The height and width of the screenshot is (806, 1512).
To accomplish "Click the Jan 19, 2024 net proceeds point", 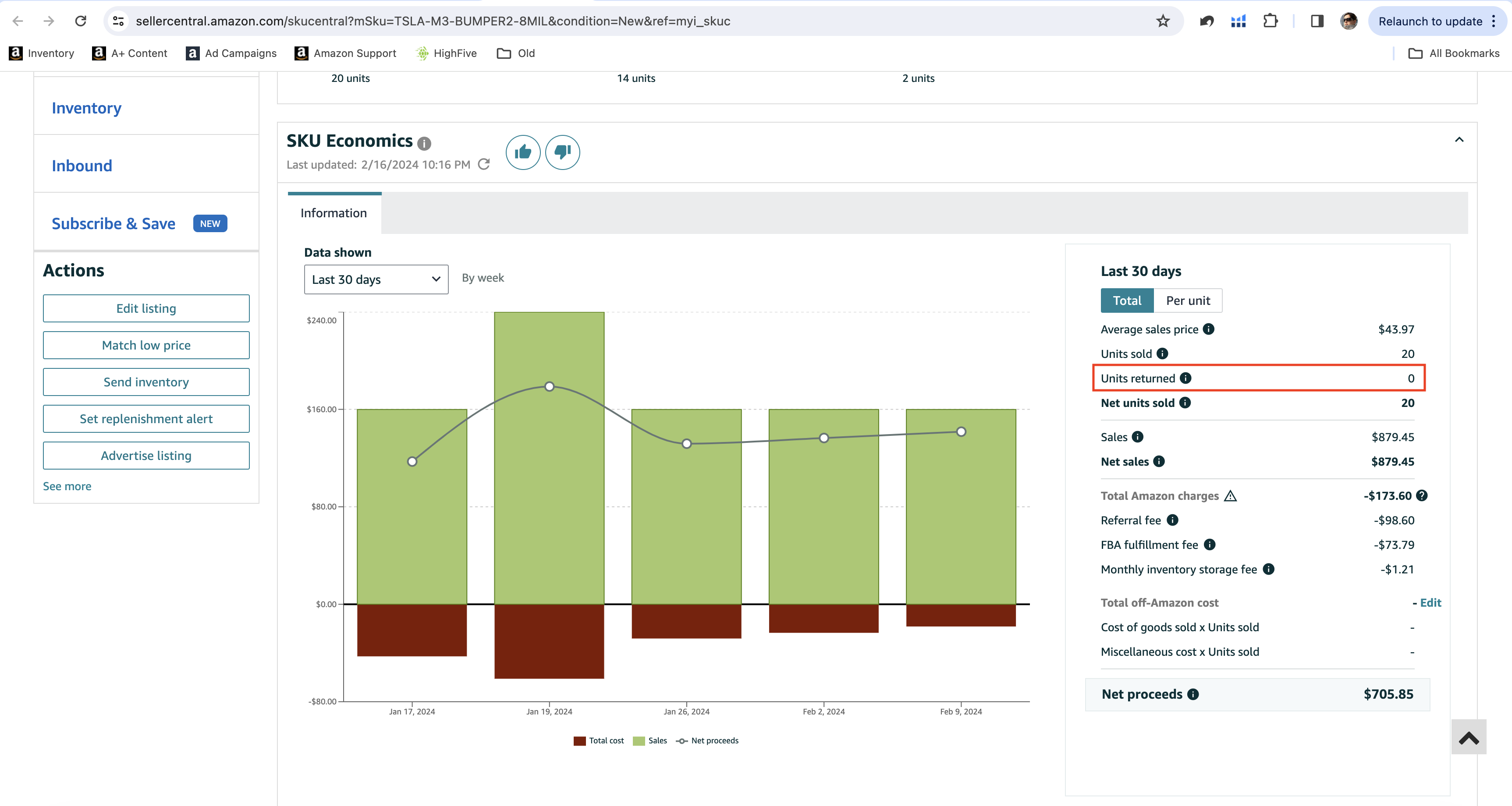I will [549, 387].
